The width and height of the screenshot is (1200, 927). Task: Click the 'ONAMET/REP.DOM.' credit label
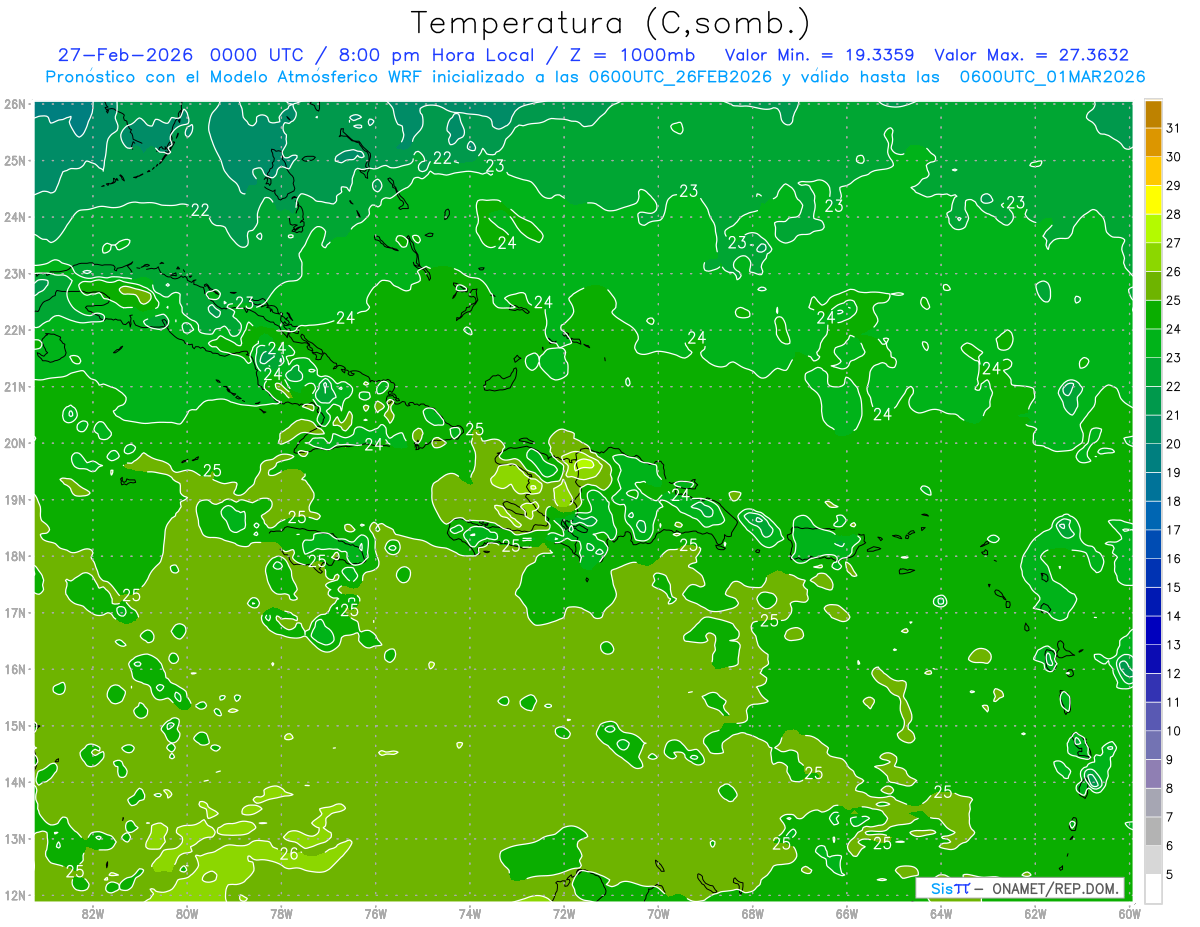point(1057,888)
